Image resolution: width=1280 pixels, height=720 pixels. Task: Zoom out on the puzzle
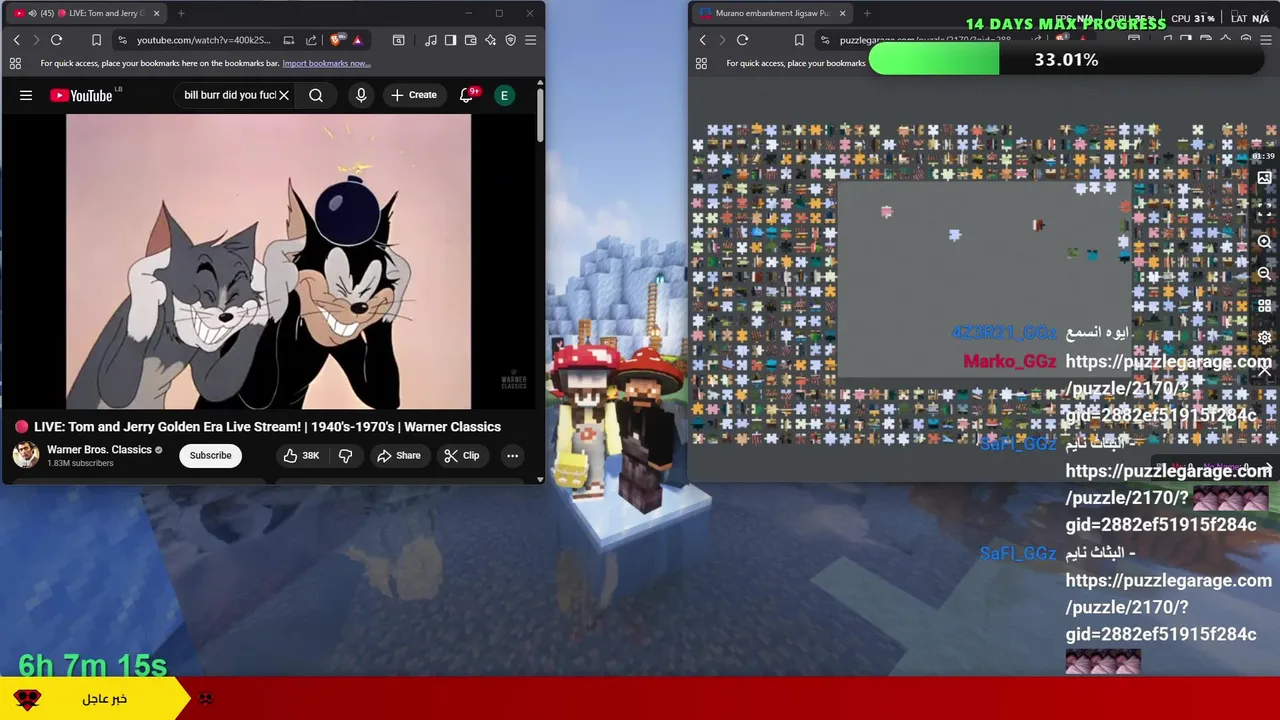[1264, 273]
